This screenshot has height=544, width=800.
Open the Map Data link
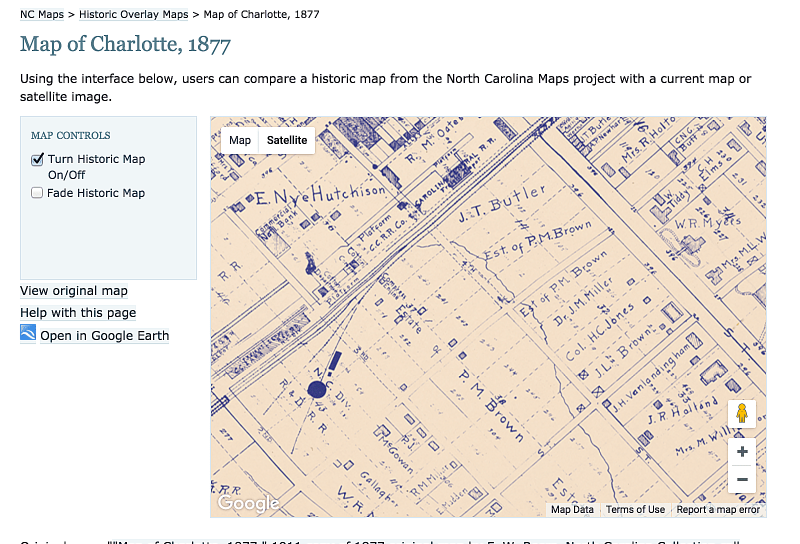click(572, 509)
